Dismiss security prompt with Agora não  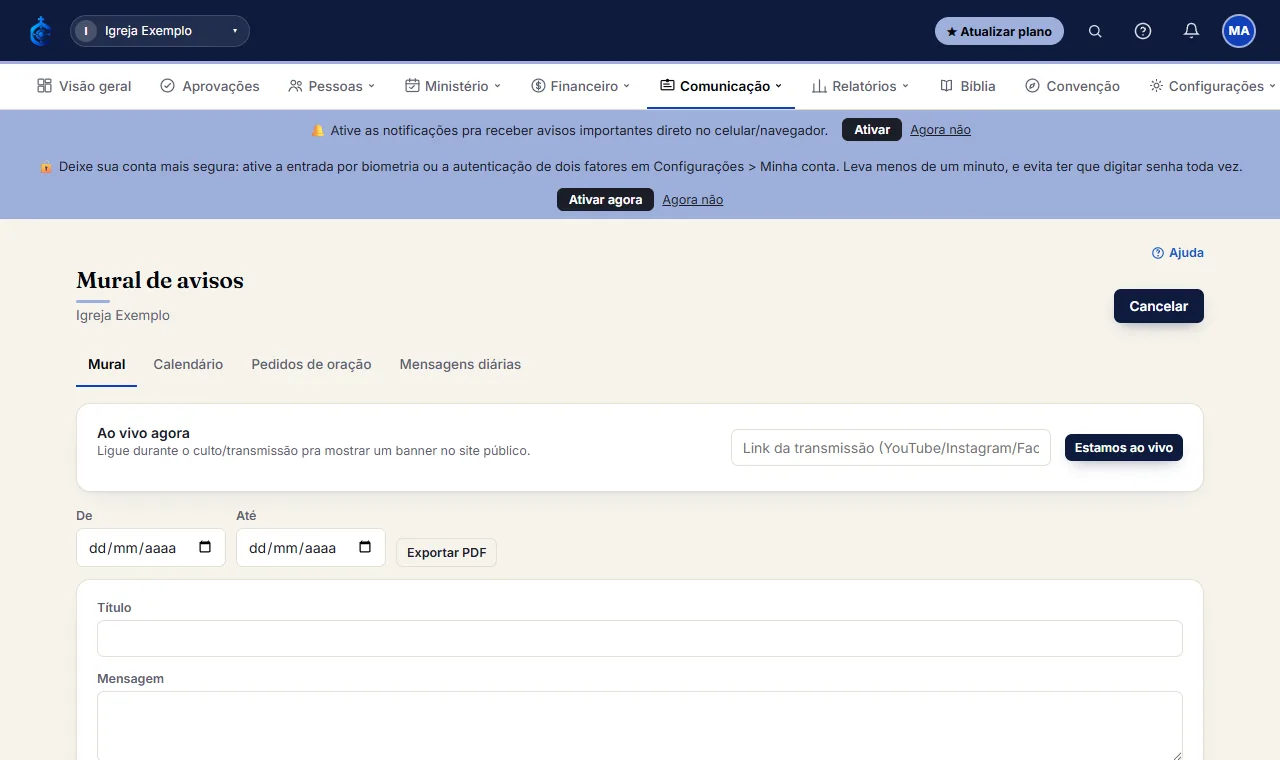click(x=692, y=200)
